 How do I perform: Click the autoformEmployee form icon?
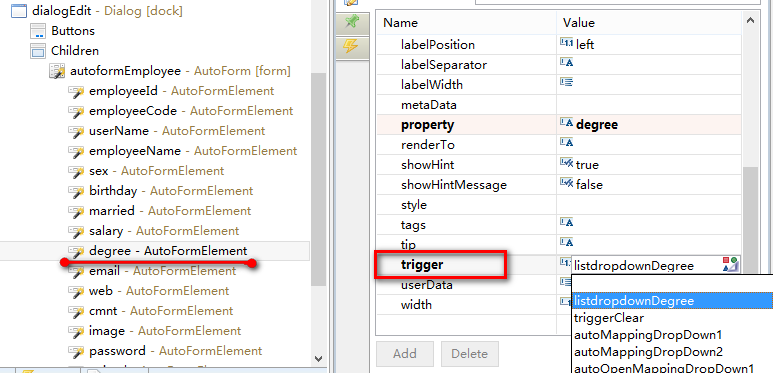click(58, 71)
